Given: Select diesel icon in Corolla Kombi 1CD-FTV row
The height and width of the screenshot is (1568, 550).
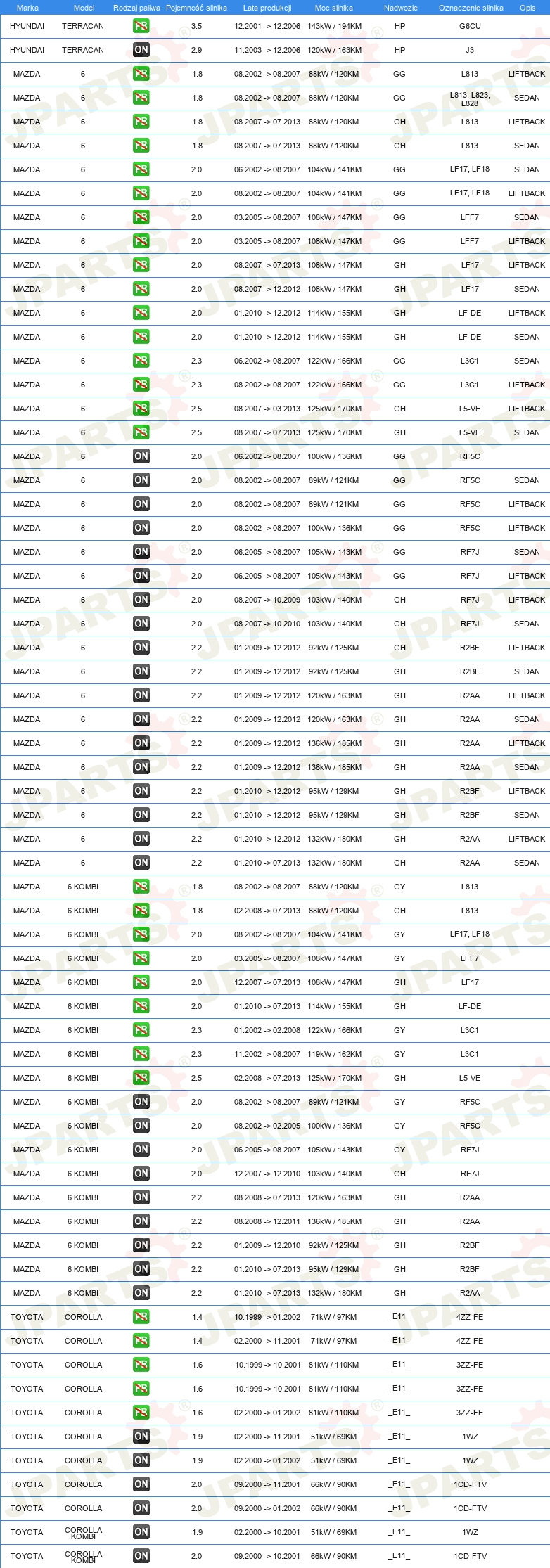Looking at the screenshot, I should tap(141, 1556).
